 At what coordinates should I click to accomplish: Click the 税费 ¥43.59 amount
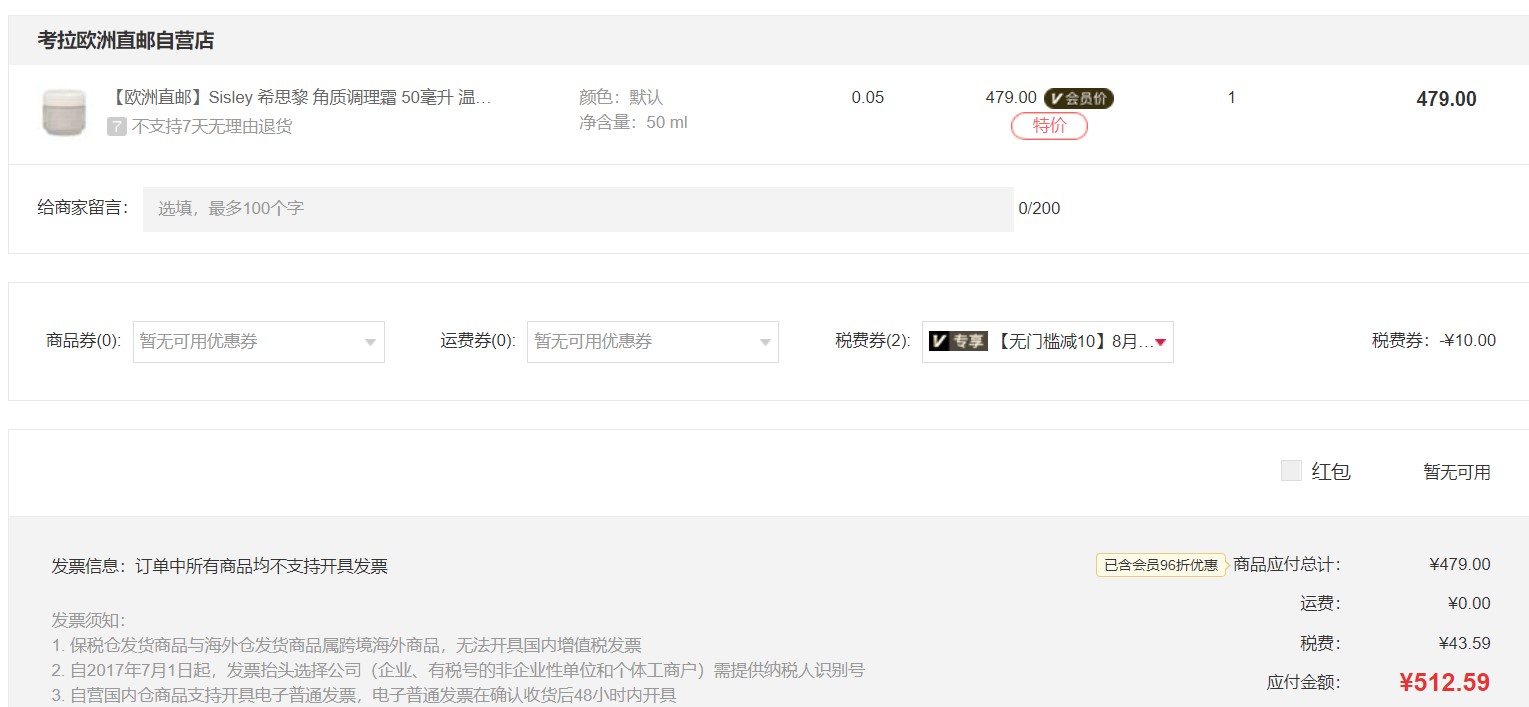click(1465, 643)
